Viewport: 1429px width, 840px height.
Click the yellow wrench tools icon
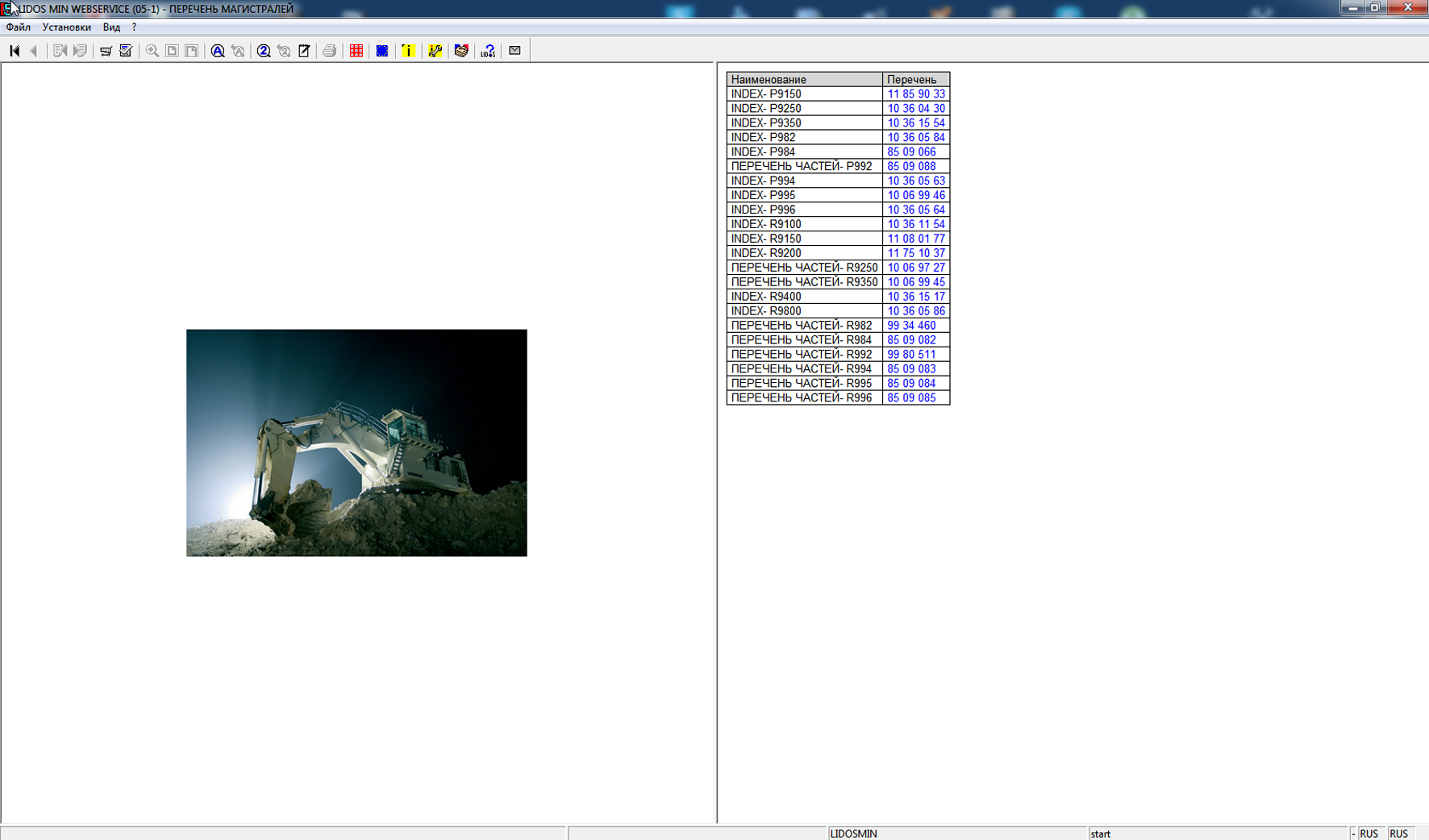(x=435, y=51)
